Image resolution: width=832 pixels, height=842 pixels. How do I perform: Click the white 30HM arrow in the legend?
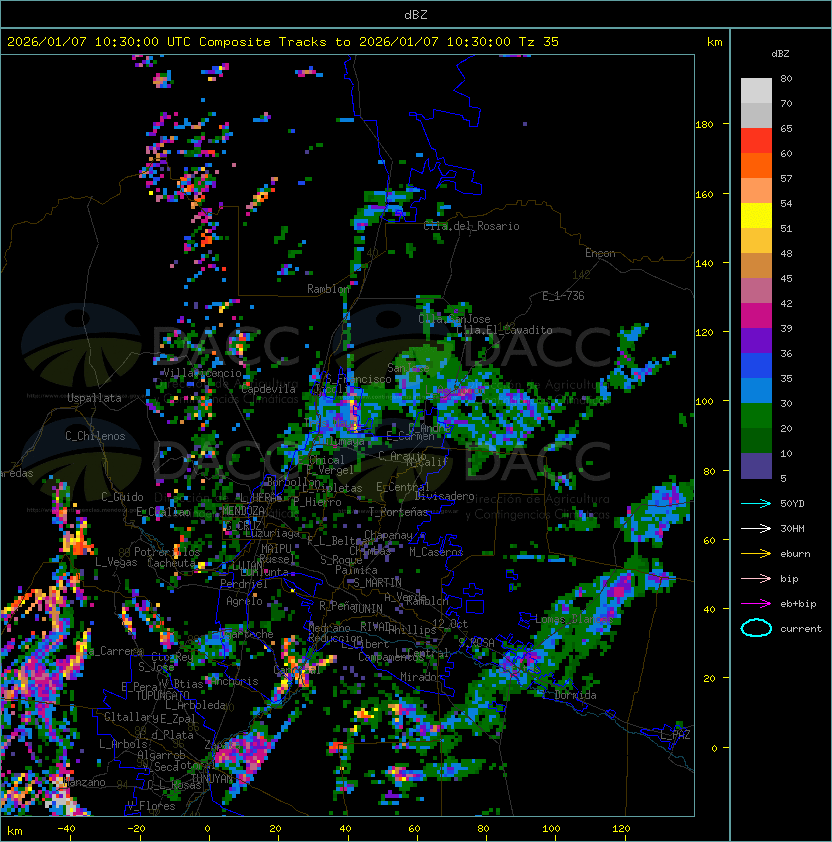(x=756, y=528)
